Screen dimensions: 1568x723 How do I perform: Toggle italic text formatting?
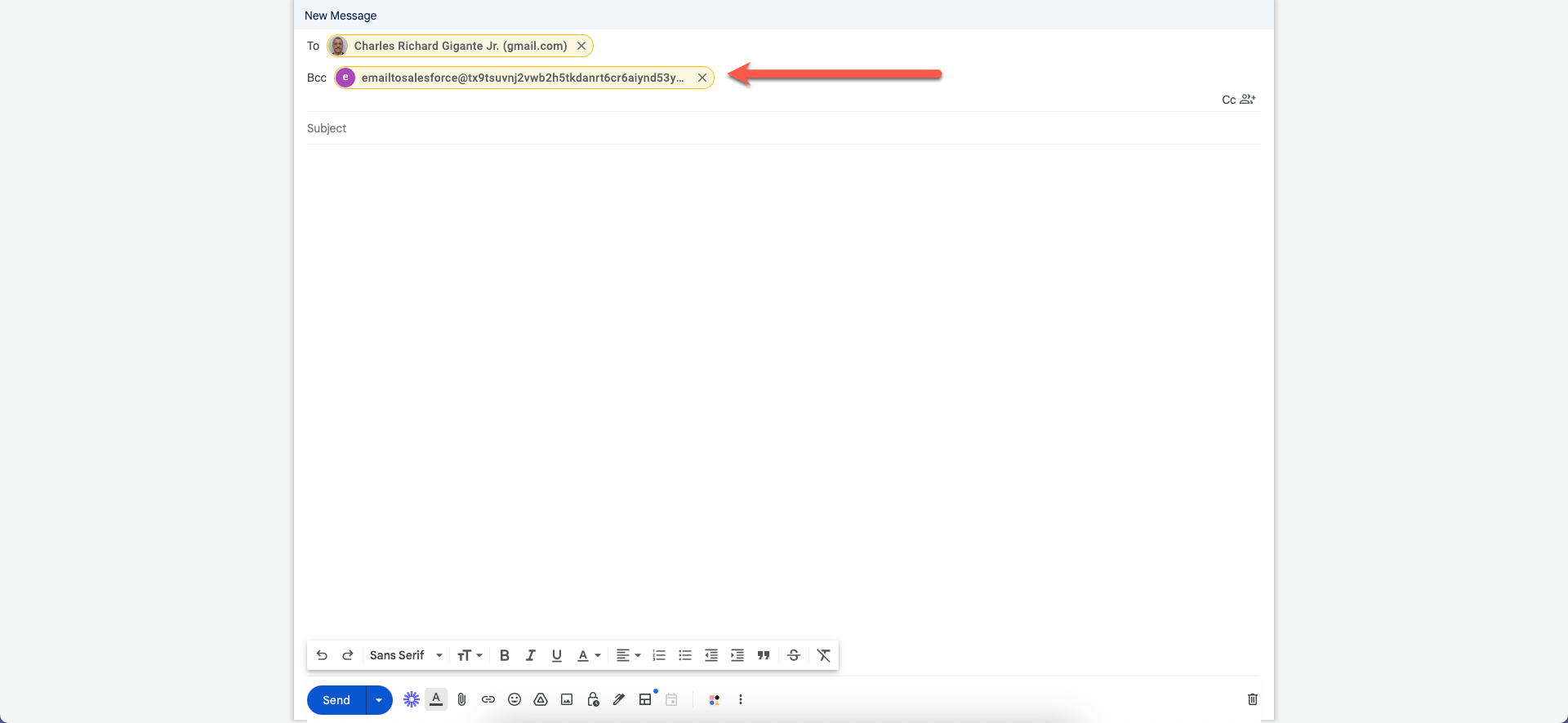pyautogui.click(x=531, y=655)
